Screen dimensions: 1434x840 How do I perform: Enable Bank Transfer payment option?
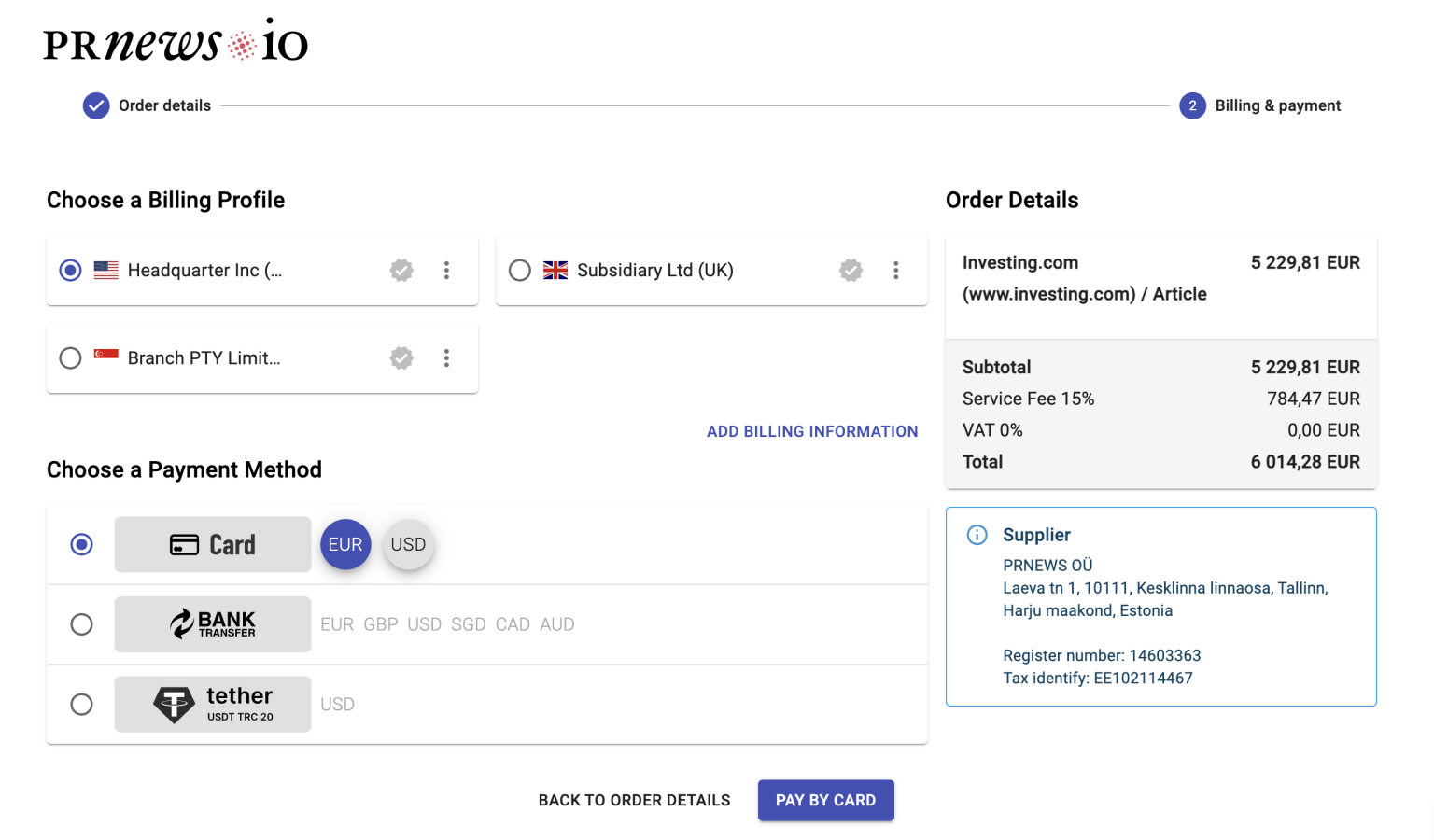tap(81, 624)
